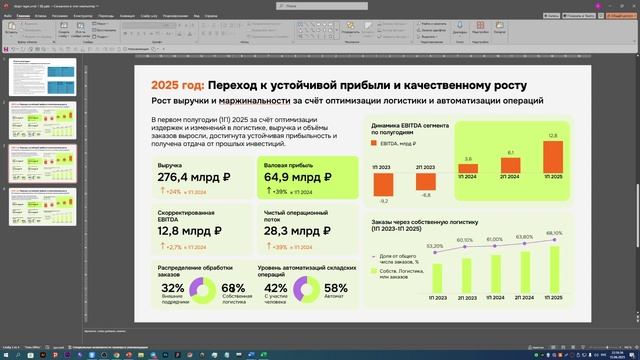
Task: Open Customize Quick Access Toolbar arrow
Action: point(164,49)
